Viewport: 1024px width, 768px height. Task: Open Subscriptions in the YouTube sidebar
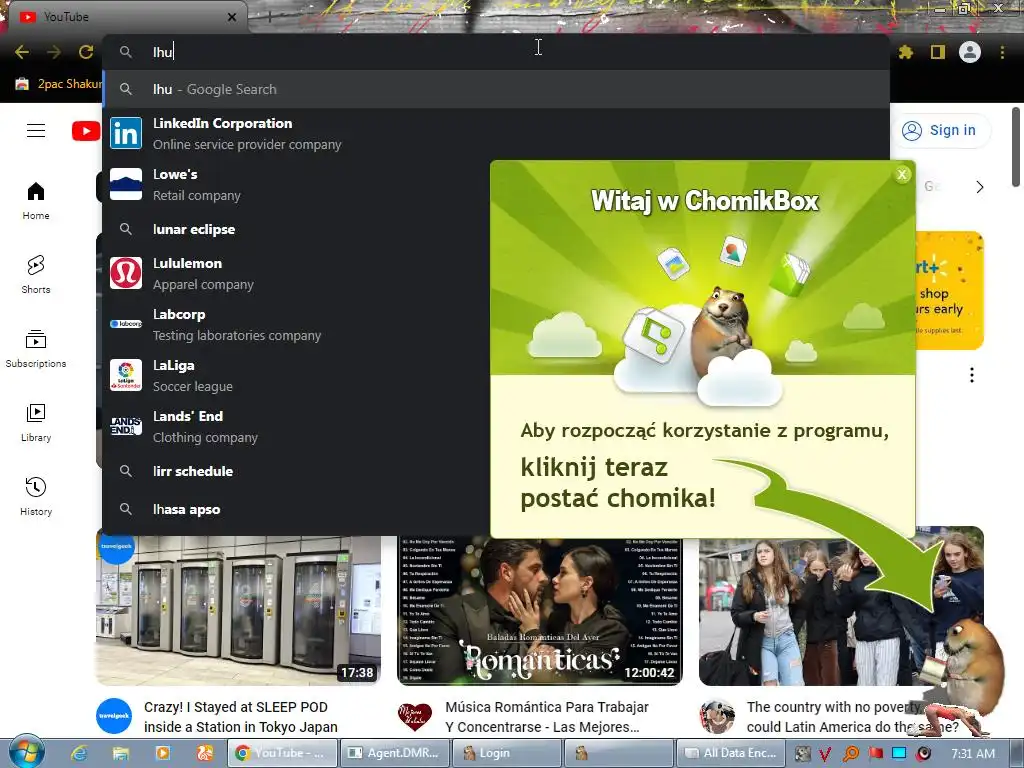36,349
